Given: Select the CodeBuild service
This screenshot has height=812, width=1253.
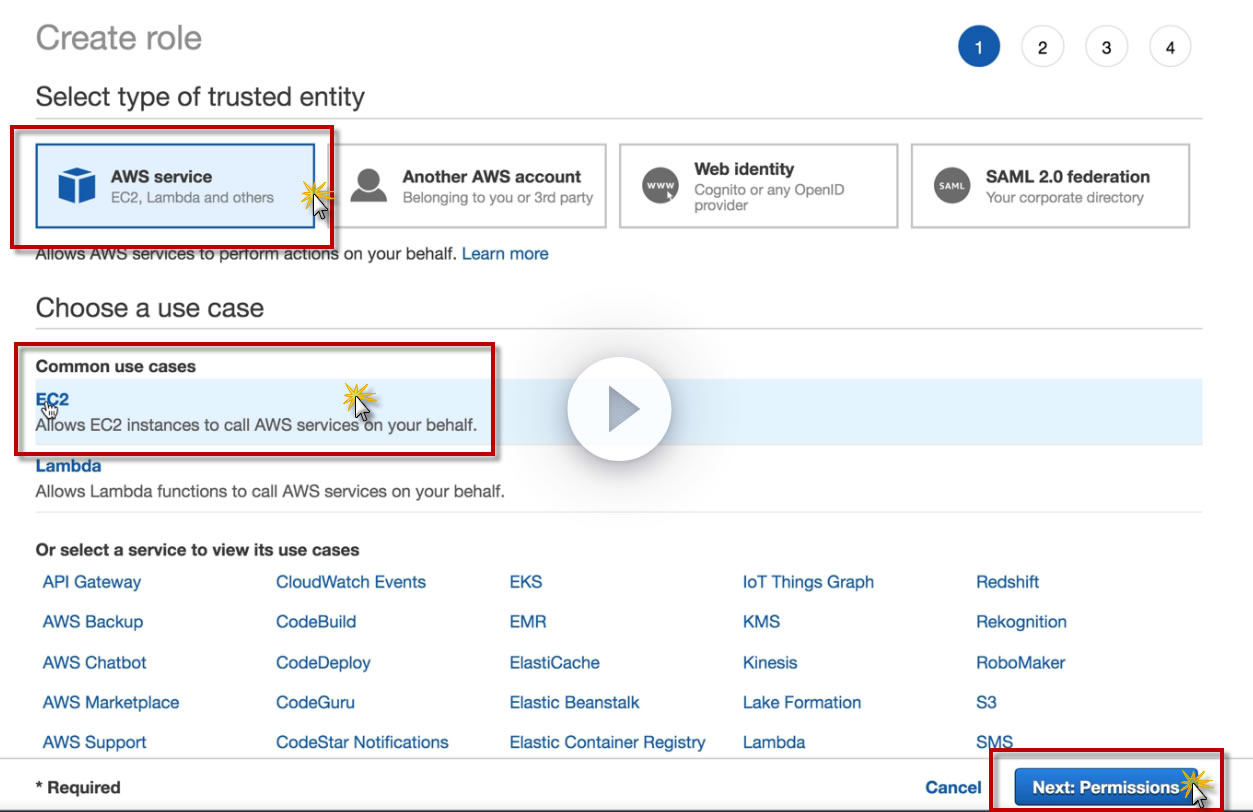Looking at the screenshot, I should click(x=316, y=622).
